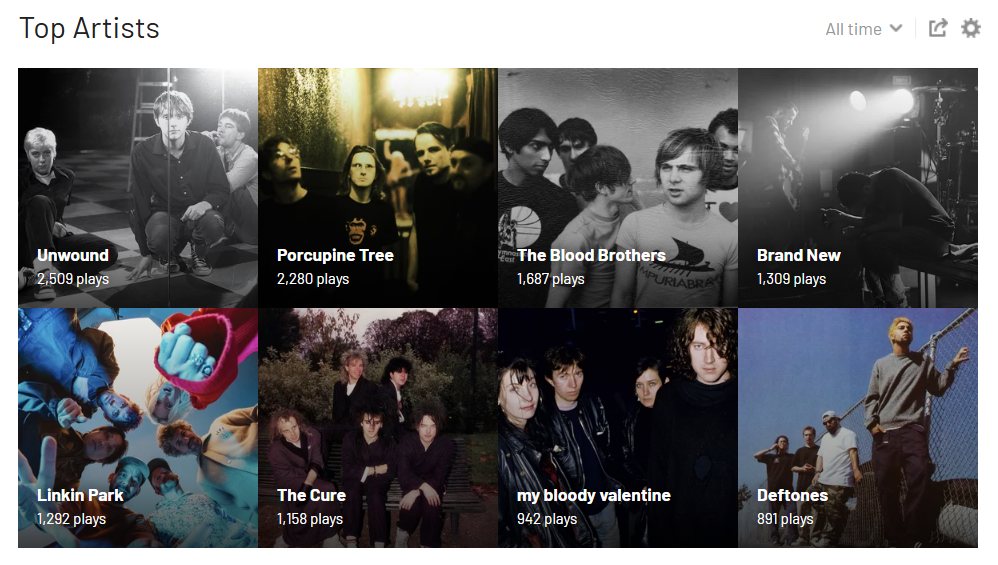Click the Deftones fence photo tile

click(857, 428)
